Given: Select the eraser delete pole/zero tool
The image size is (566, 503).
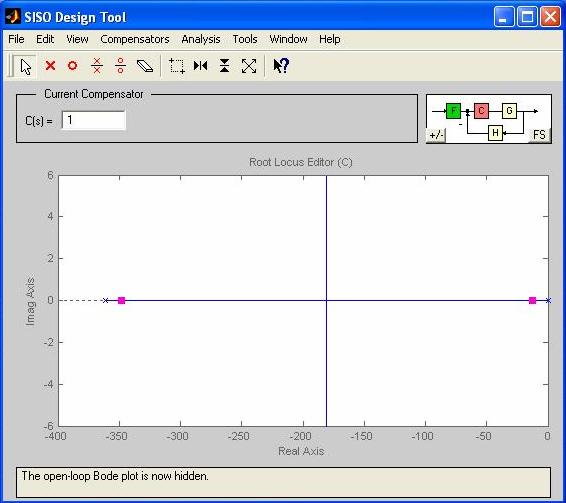Looking at the screenshot, I should (145, 66).
